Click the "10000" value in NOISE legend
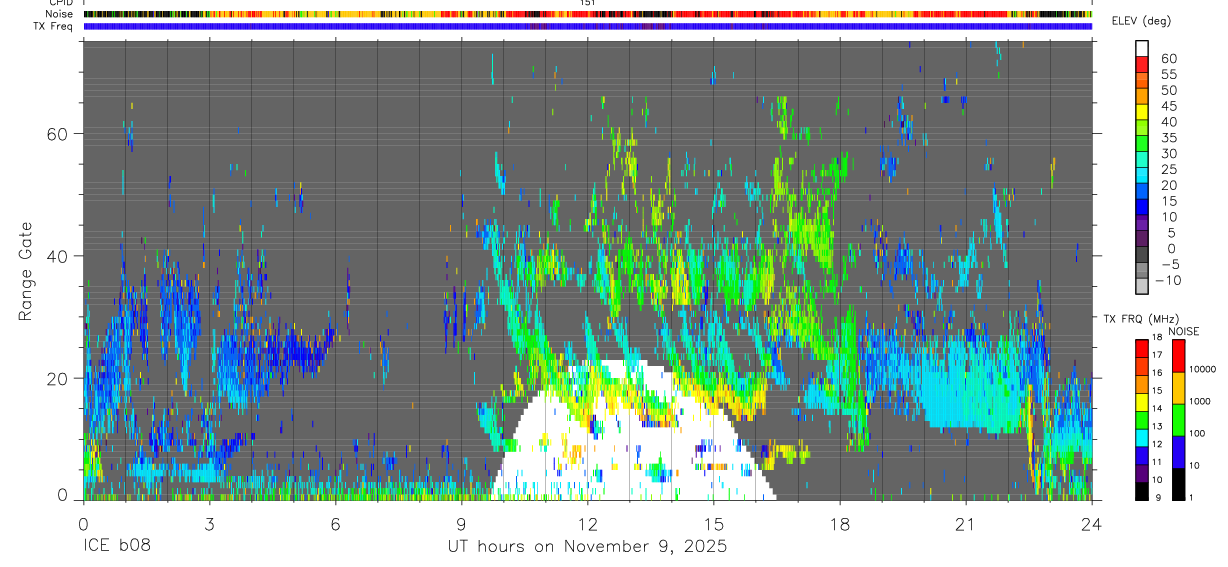The image size is (1228, 567). point(1203,369)
